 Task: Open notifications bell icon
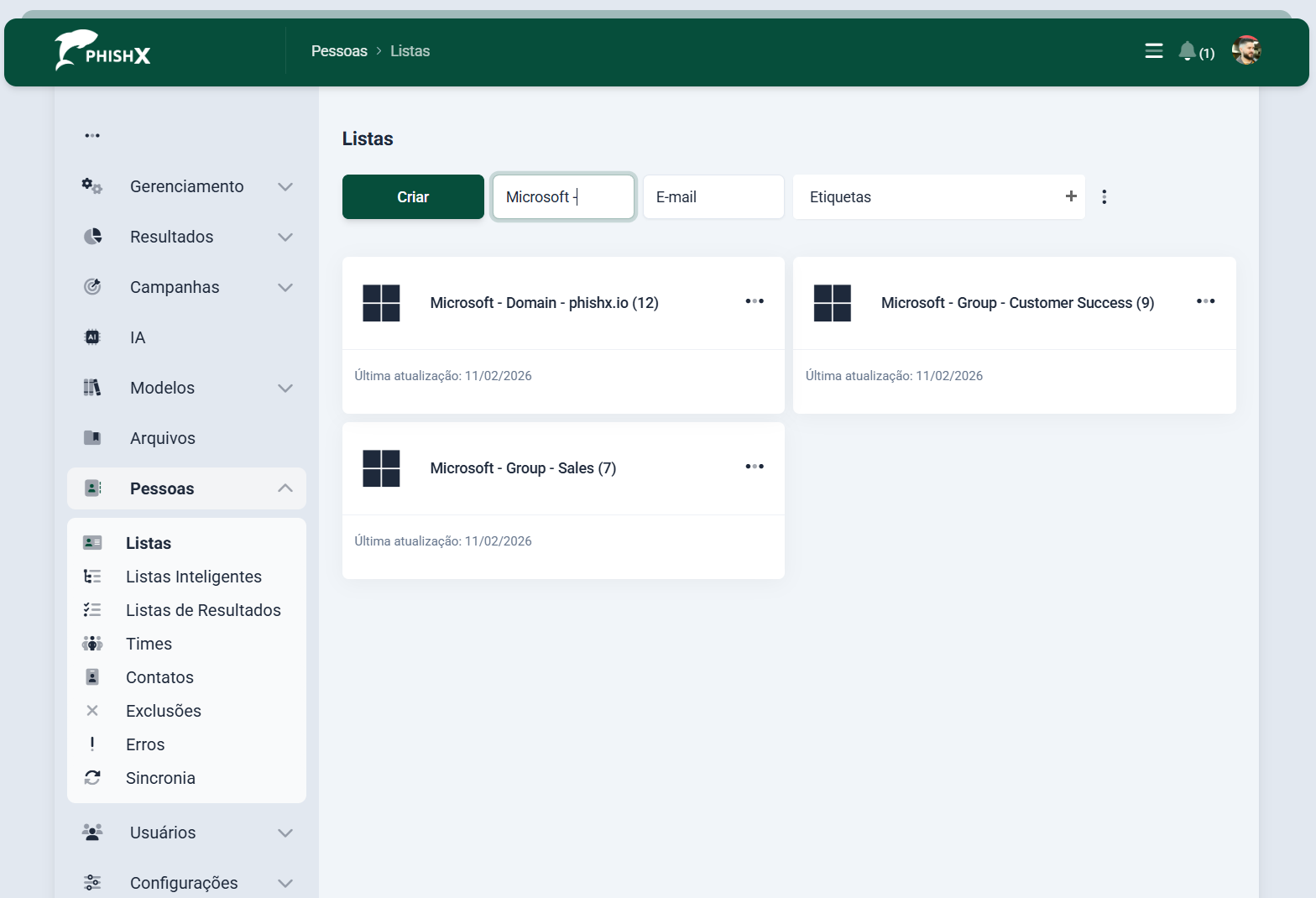point(1187,51)
